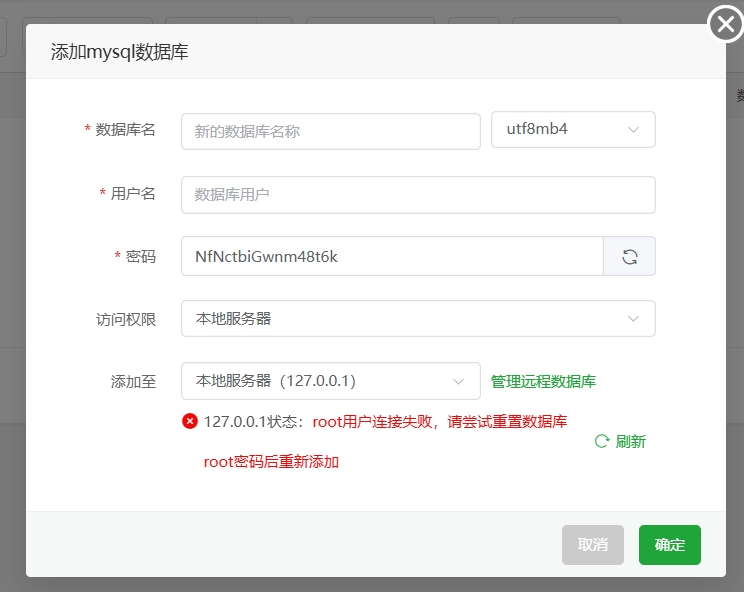Click the 访问权限 field label
744x592 pixels.
click(126, 319)
